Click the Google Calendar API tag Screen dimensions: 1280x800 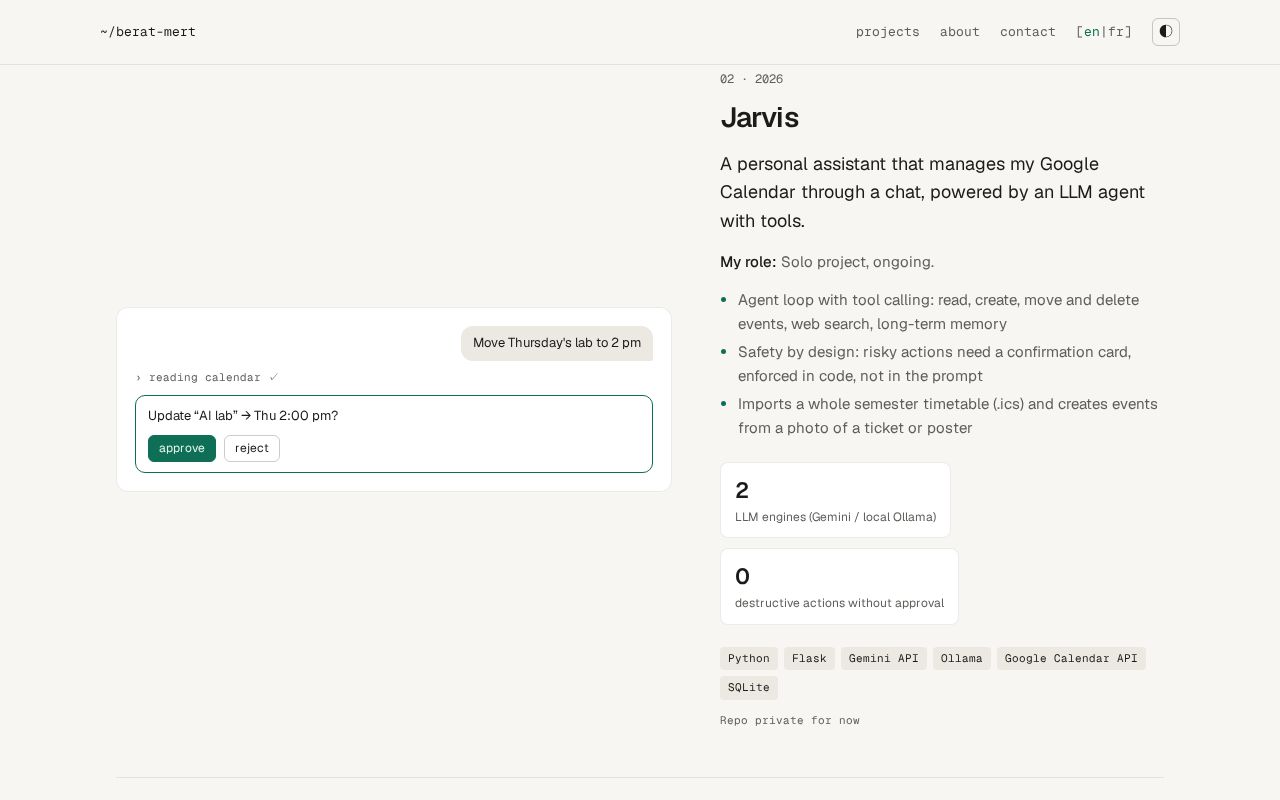point(1071,659)
